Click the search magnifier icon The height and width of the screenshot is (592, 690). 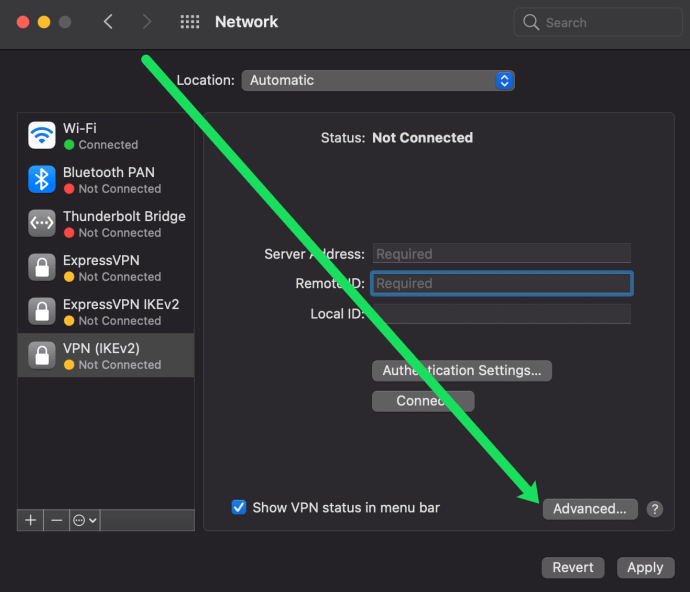(531, 22)
